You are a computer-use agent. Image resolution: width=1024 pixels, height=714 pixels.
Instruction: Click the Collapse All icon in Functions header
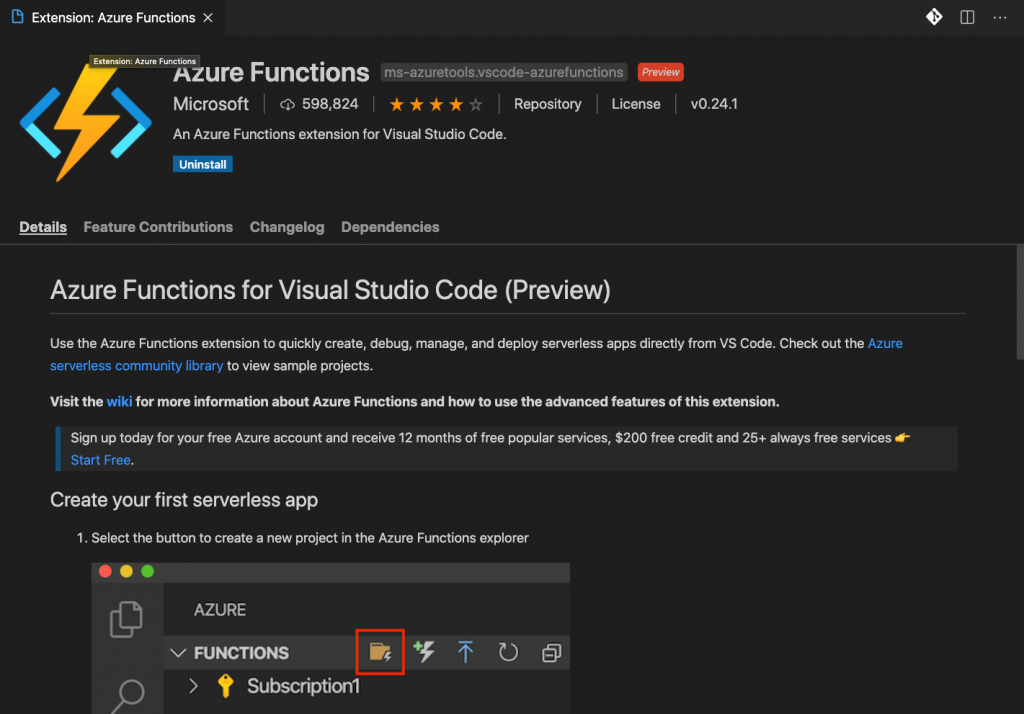(551, 653)
